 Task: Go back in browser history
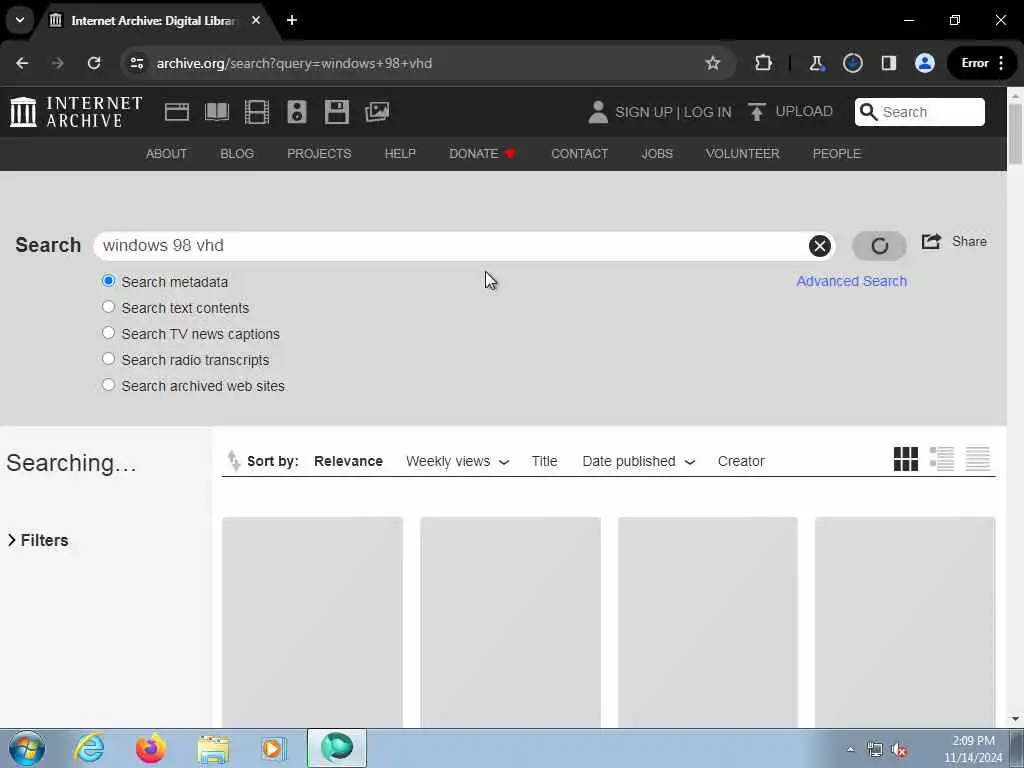tap(22, 63)
